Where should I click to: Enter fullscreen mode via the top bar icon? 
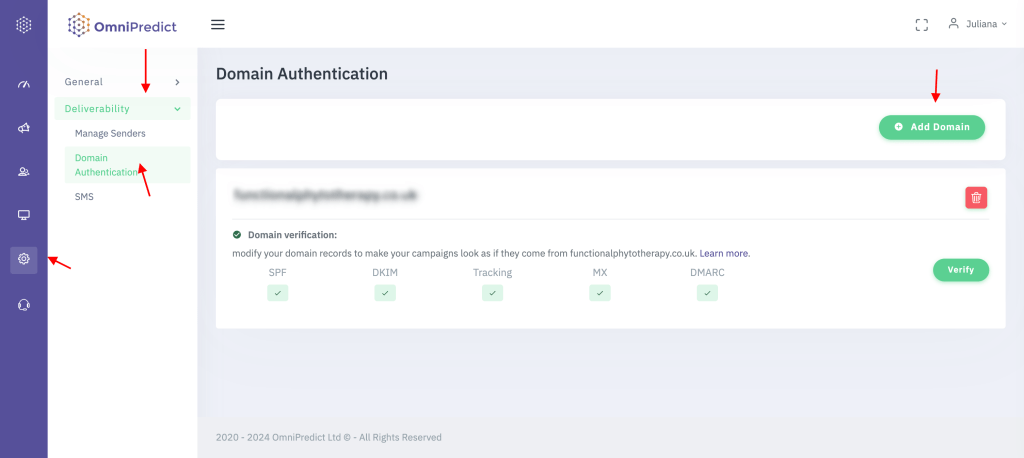coord(922,25)
